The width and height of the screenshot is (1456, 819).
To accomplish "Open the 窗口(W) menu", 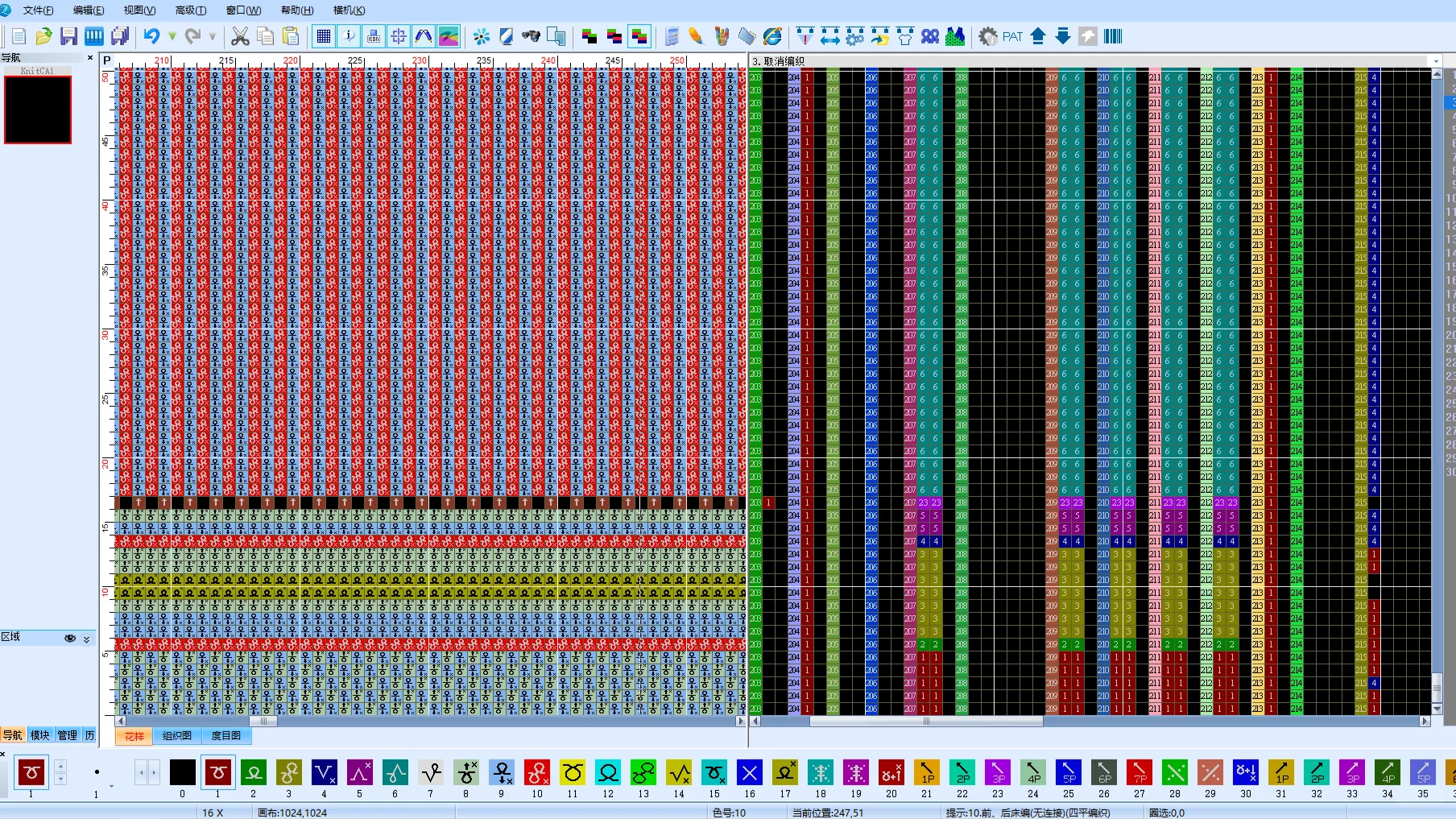I will coord(243,10).
